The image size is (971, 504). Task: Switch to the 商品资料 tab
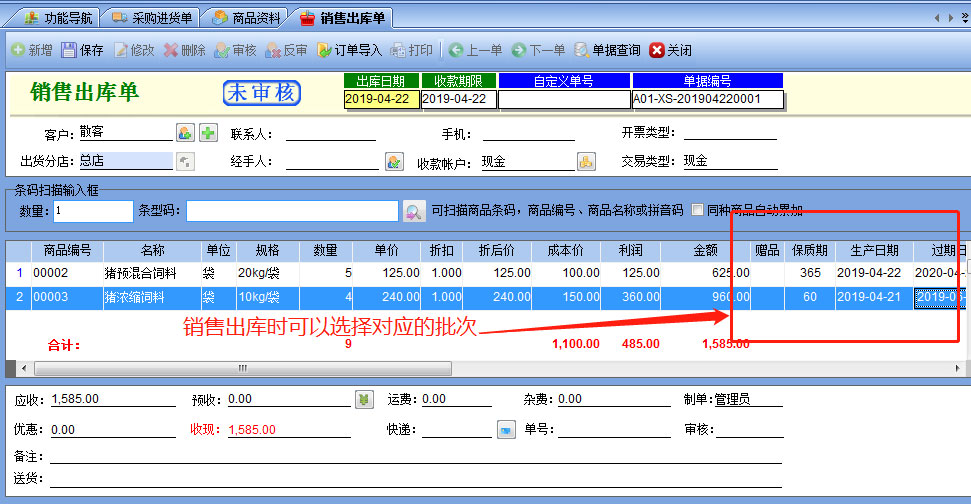(x=245, y=18)
